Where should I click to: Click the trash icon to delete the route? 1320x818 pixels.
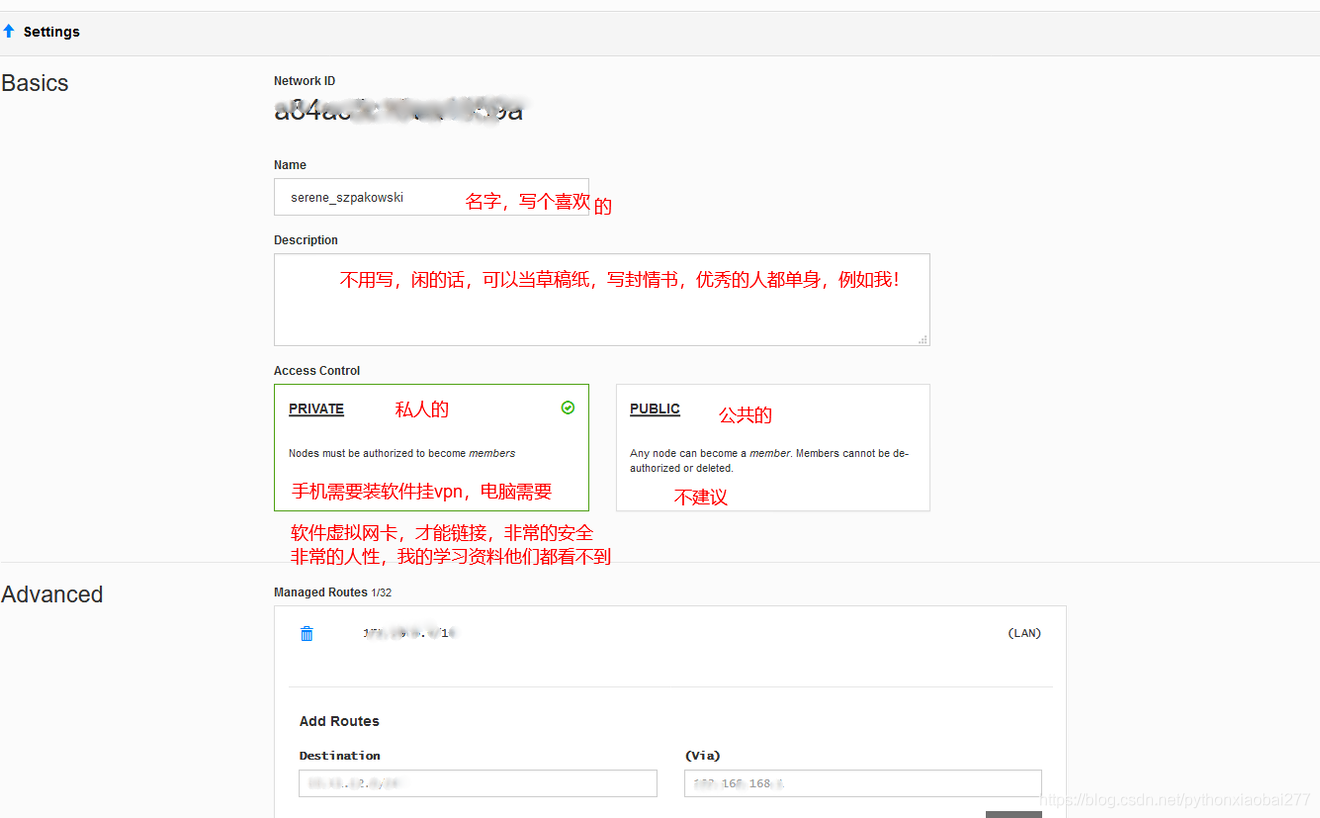[306, 633]
